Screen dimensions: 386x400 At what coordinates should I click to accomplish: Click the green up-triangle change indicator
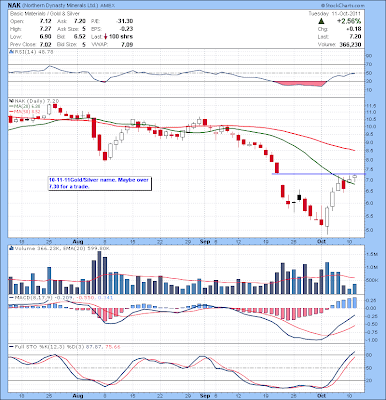tap(321, 21)
